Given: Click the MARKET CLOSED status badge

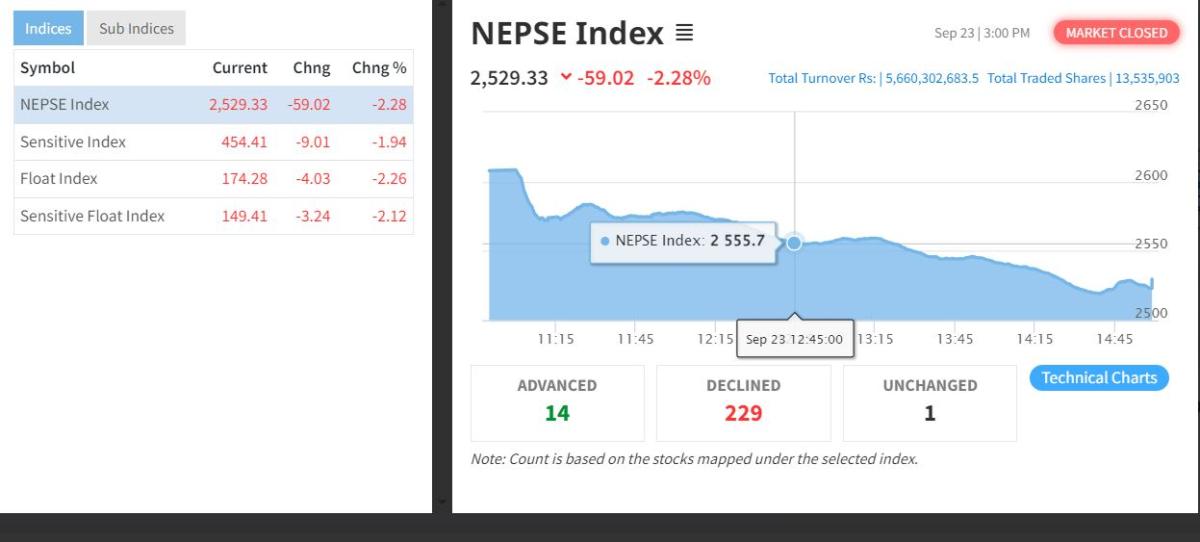Looking at the screenshot, I should click(1116, 33).
